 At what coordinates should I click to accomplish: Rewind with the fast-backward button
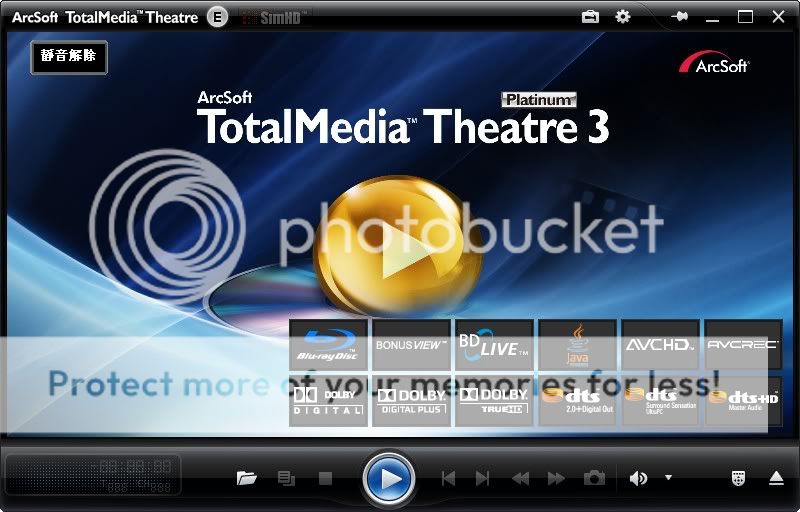[520, 478]
